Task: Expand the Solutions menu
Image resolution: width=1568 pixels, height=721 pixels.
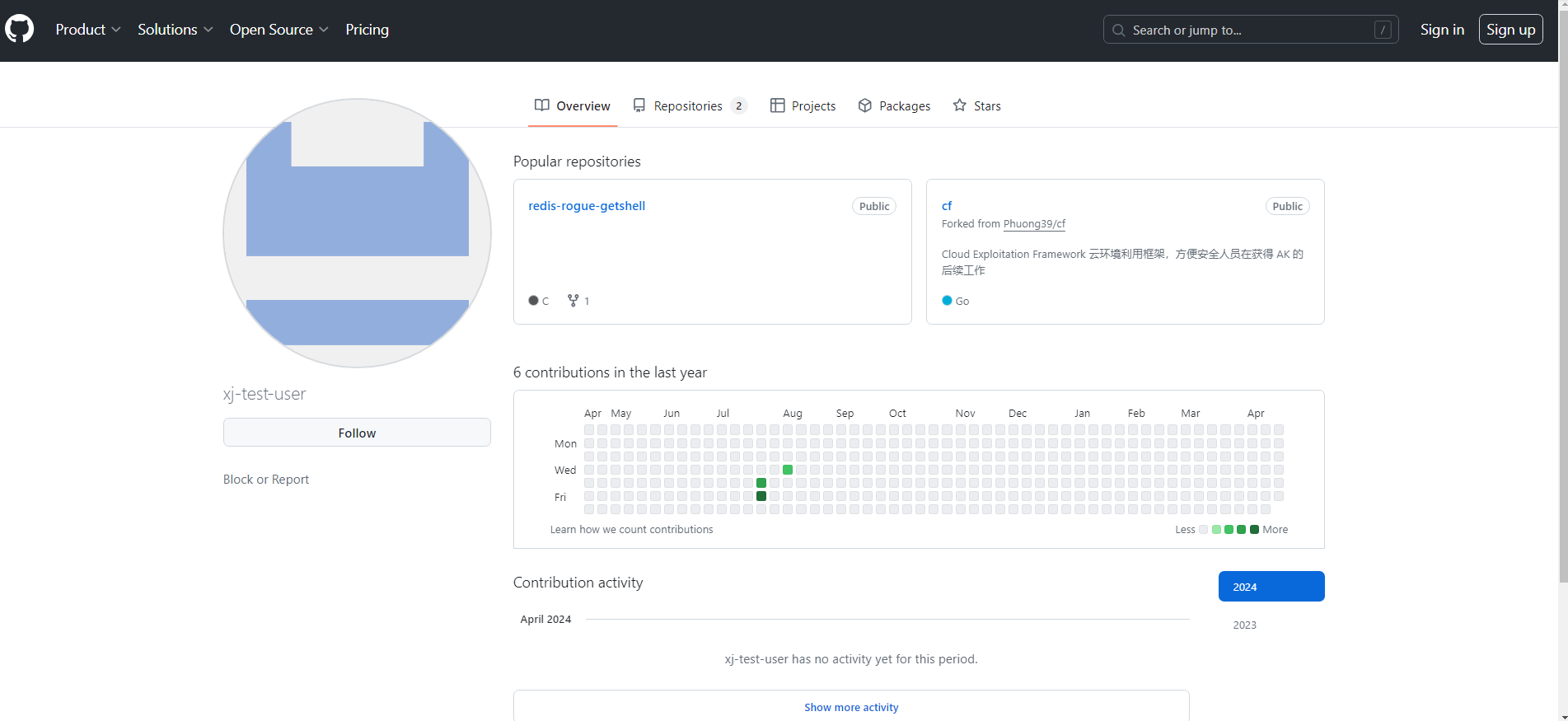Action: [x=176, y=30]
